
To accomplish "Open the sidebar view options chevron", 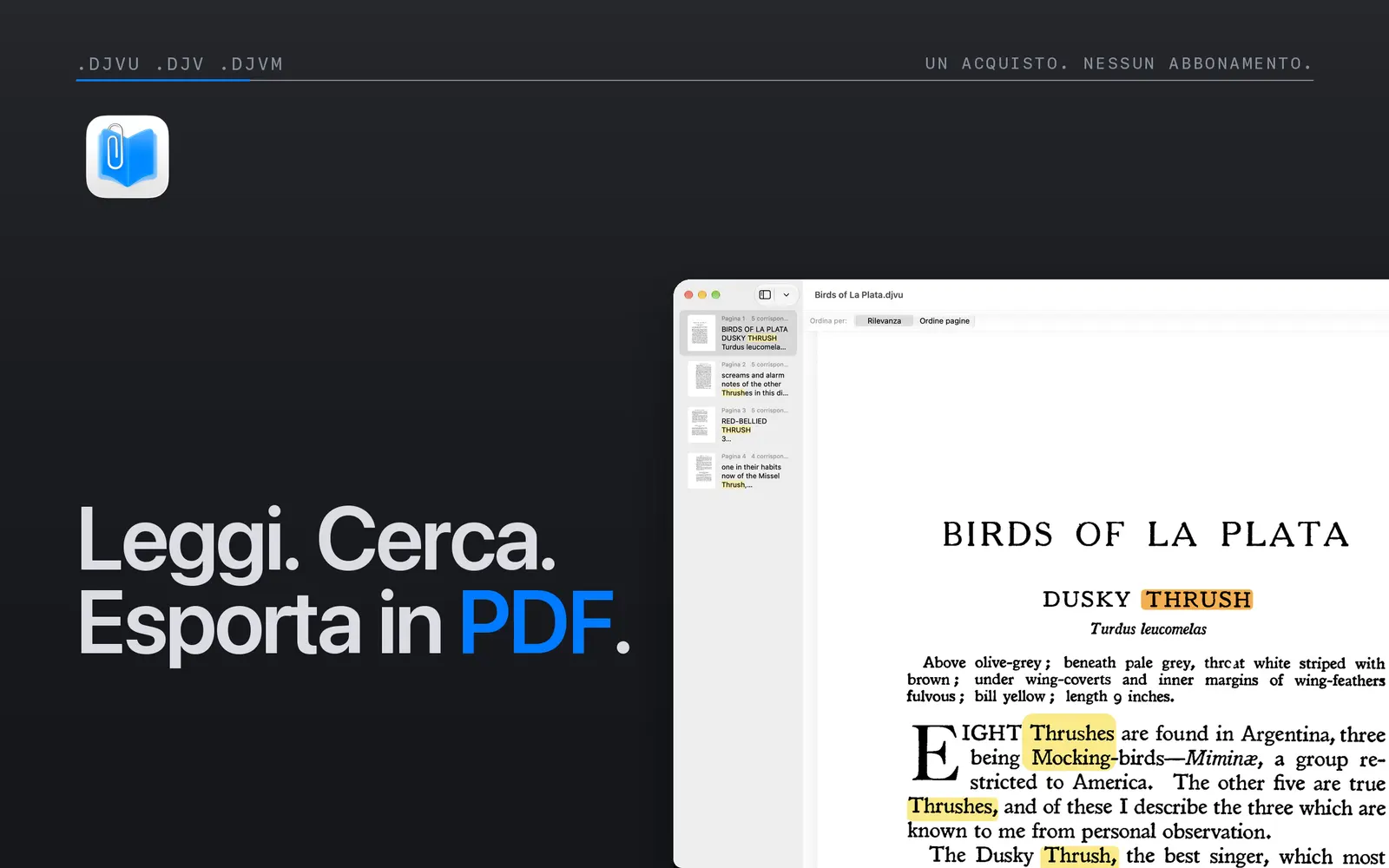I will [787, 295].
